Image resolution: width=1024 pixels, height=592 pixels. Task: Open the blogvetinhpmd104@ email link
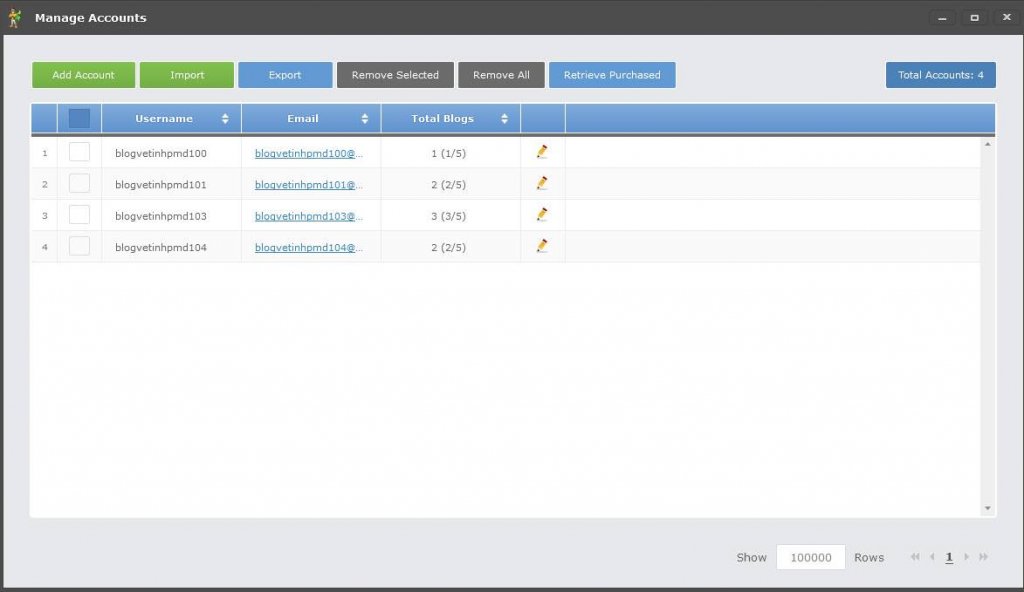click(308, 248)
